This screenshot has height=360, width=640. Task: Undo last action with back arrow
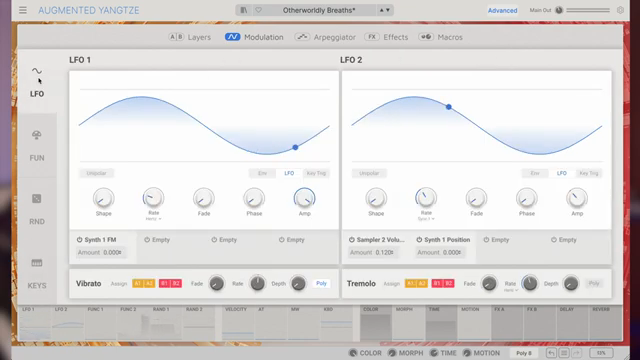[x=551, y=353]
